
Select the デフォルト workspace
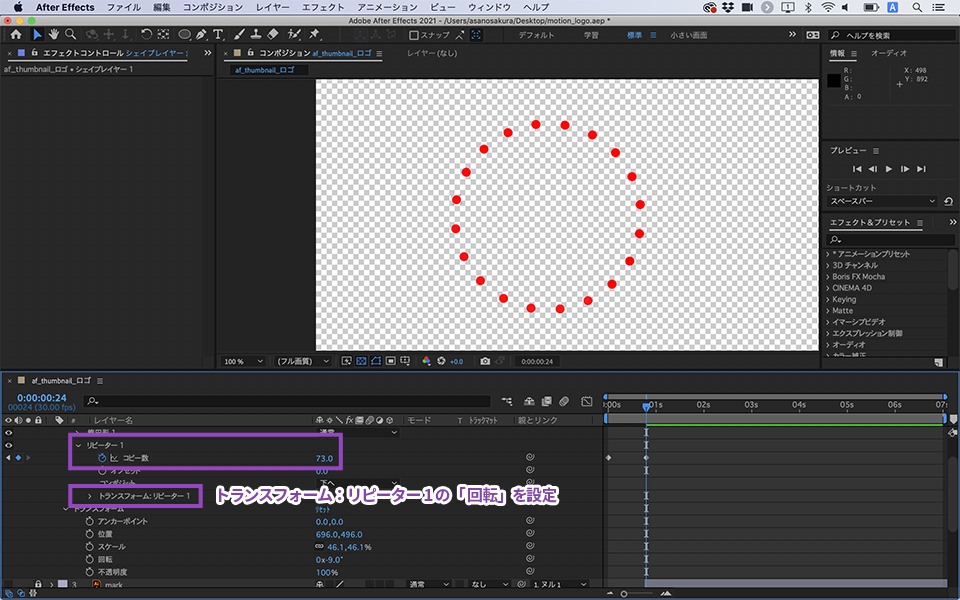click(536, 35)
